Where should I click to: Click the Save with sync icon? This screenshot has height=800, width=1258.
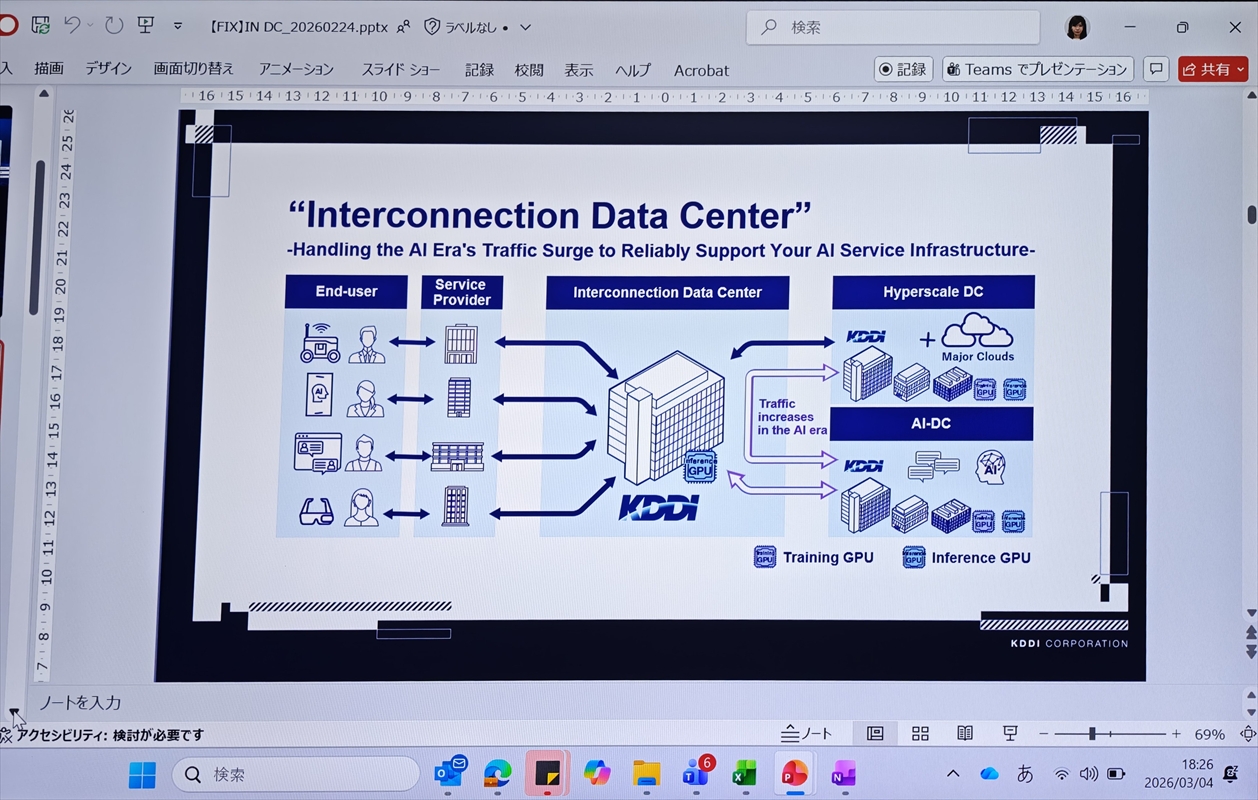click(41, 25)
